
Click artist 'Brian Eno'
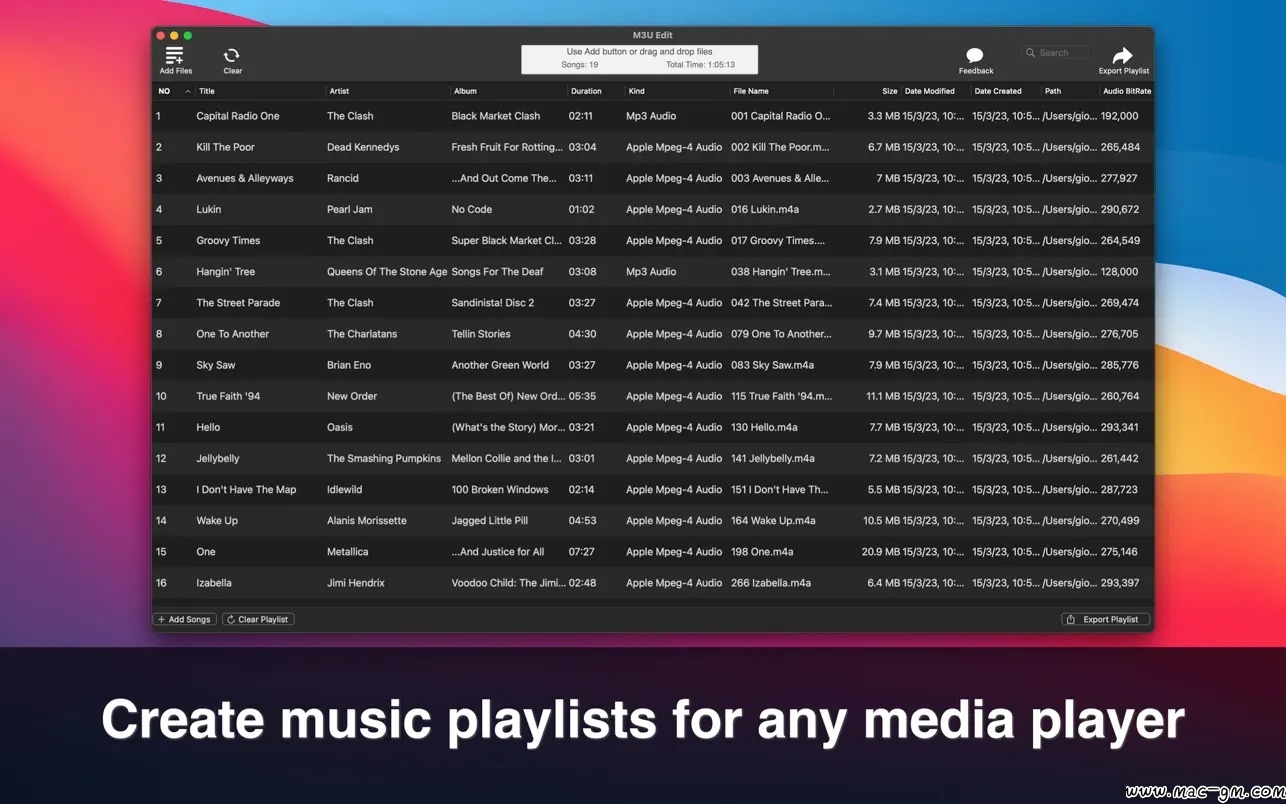pos(349,365)
